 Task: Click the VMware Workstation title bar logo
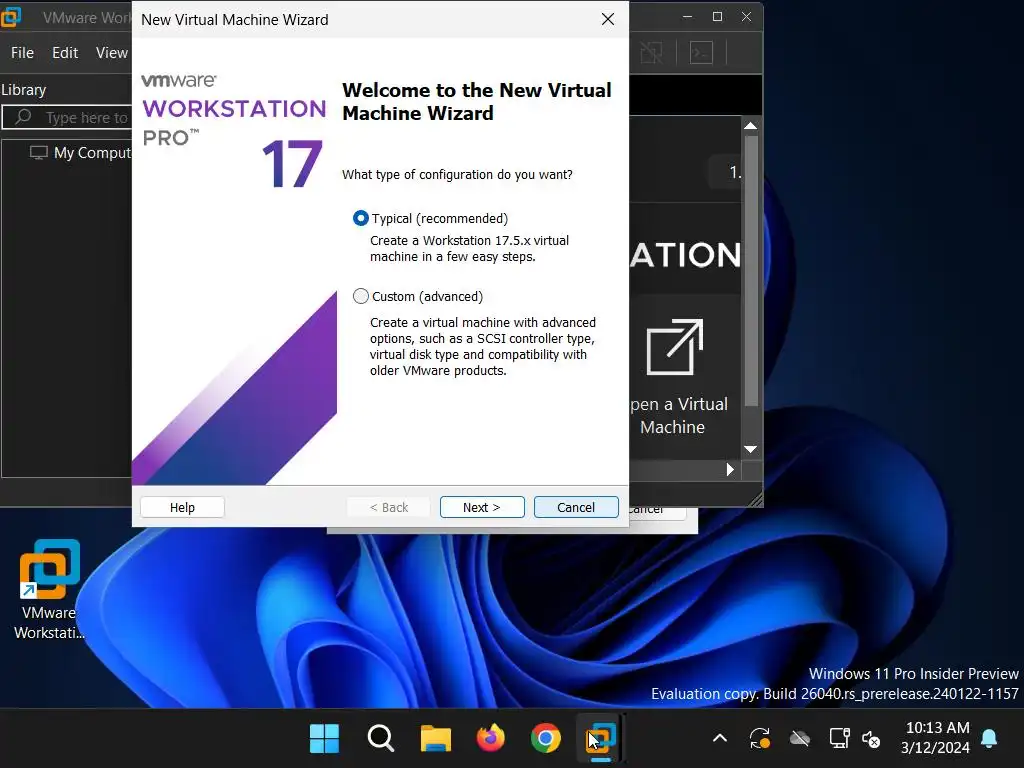point(10,17)
